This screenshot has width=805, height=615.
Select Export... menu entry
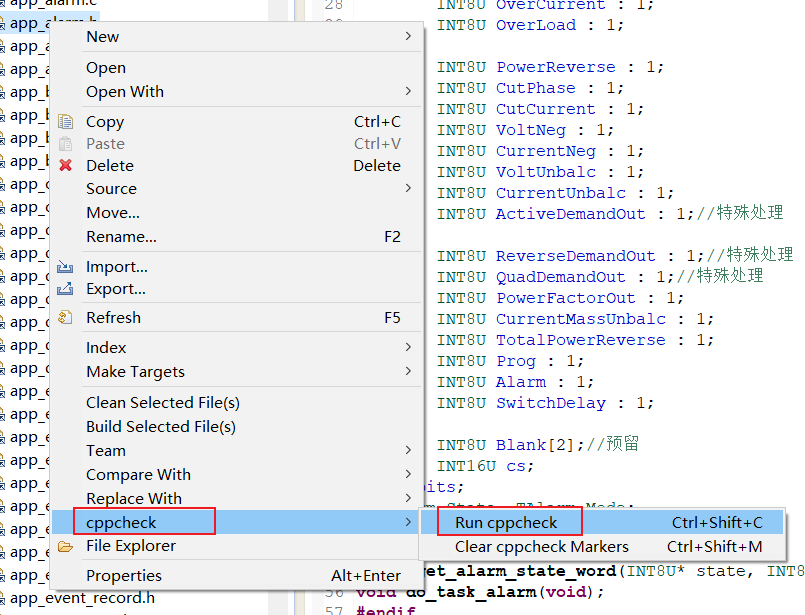(x=237, y=289)
